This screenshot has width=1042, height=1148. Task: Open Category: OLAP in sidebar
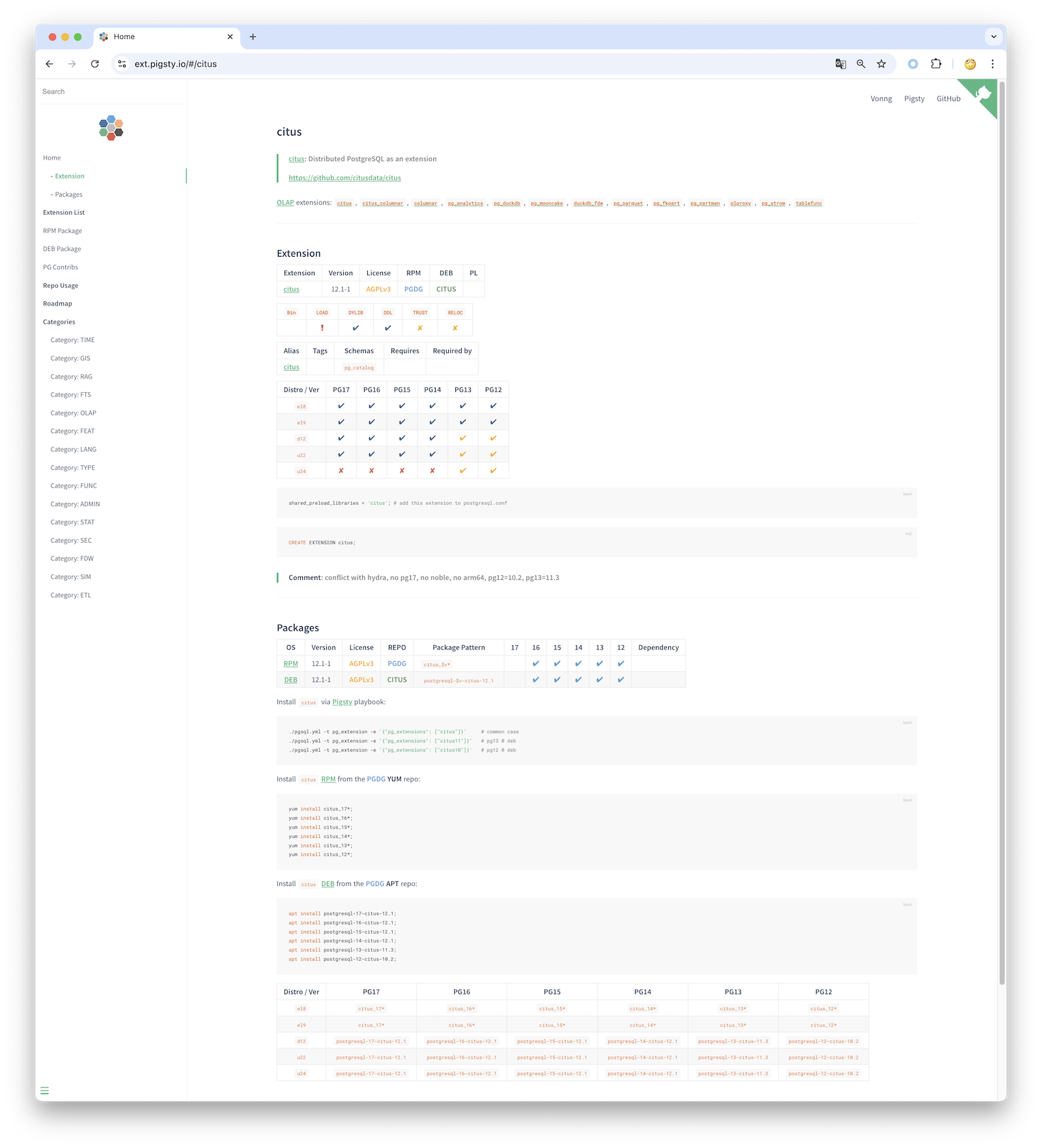point(73,413)
